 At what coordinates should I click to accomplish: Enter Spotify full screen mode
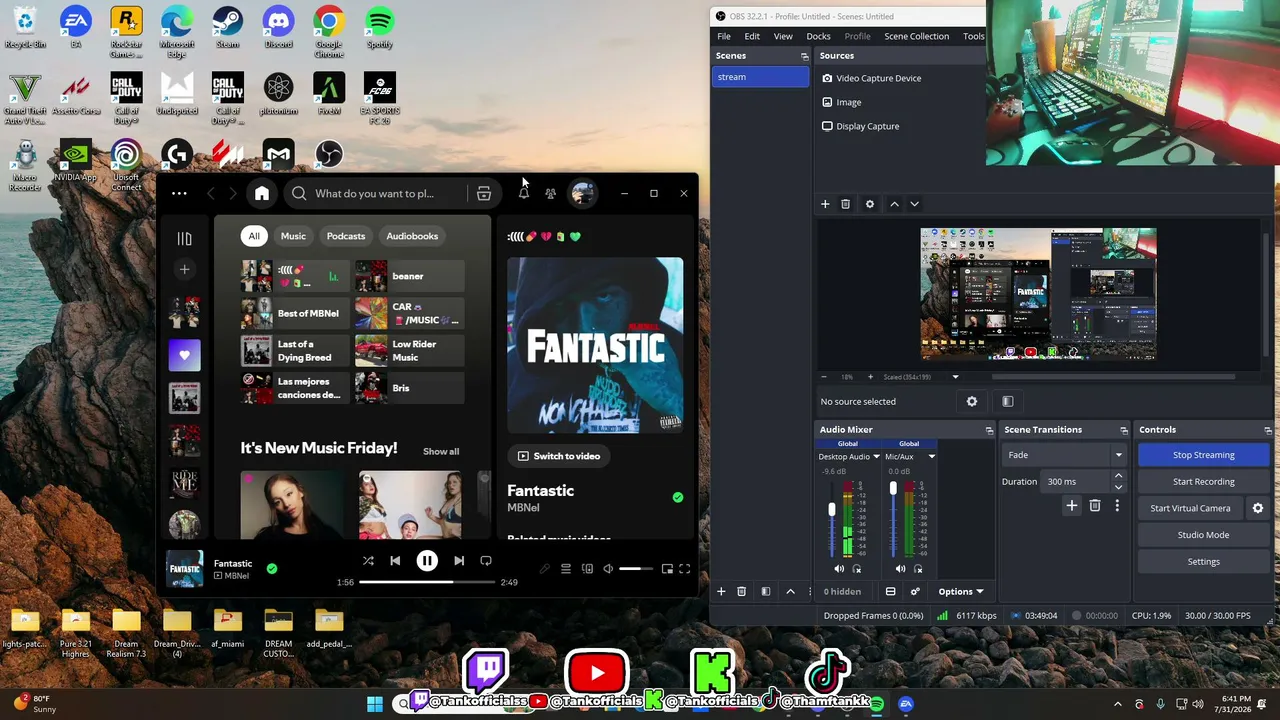(685, 569)
